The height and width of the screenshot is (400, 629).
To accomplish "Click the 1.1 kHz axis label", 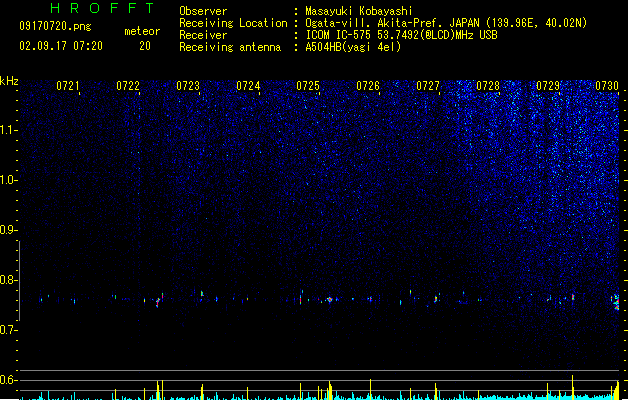I will tap(9, 130).
